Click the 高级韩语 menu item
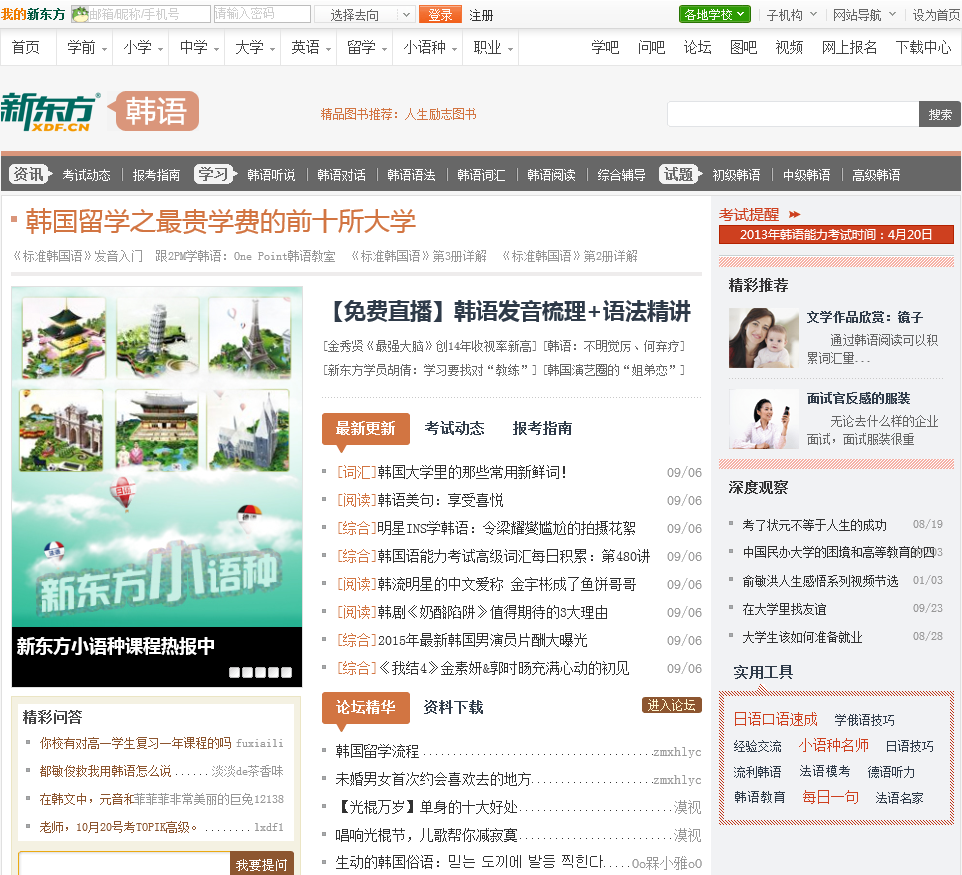This screenshot has height=875, width=962. [876, 175]
